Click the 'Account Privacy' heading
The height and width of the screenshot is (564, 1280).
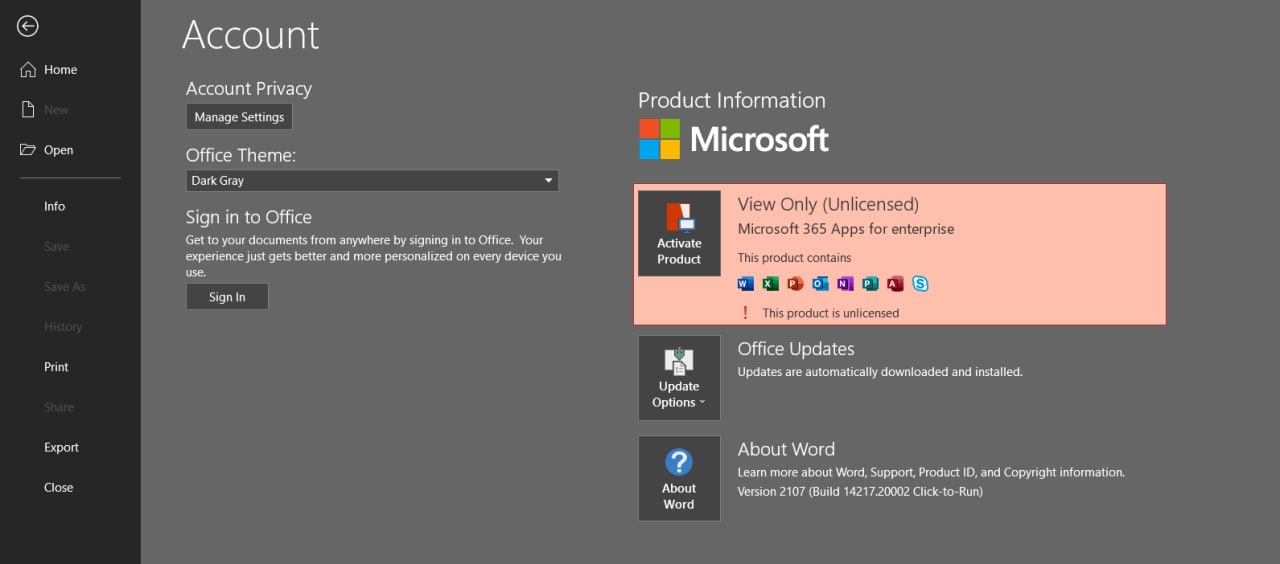pyautogui.click(x=249, y=89)
